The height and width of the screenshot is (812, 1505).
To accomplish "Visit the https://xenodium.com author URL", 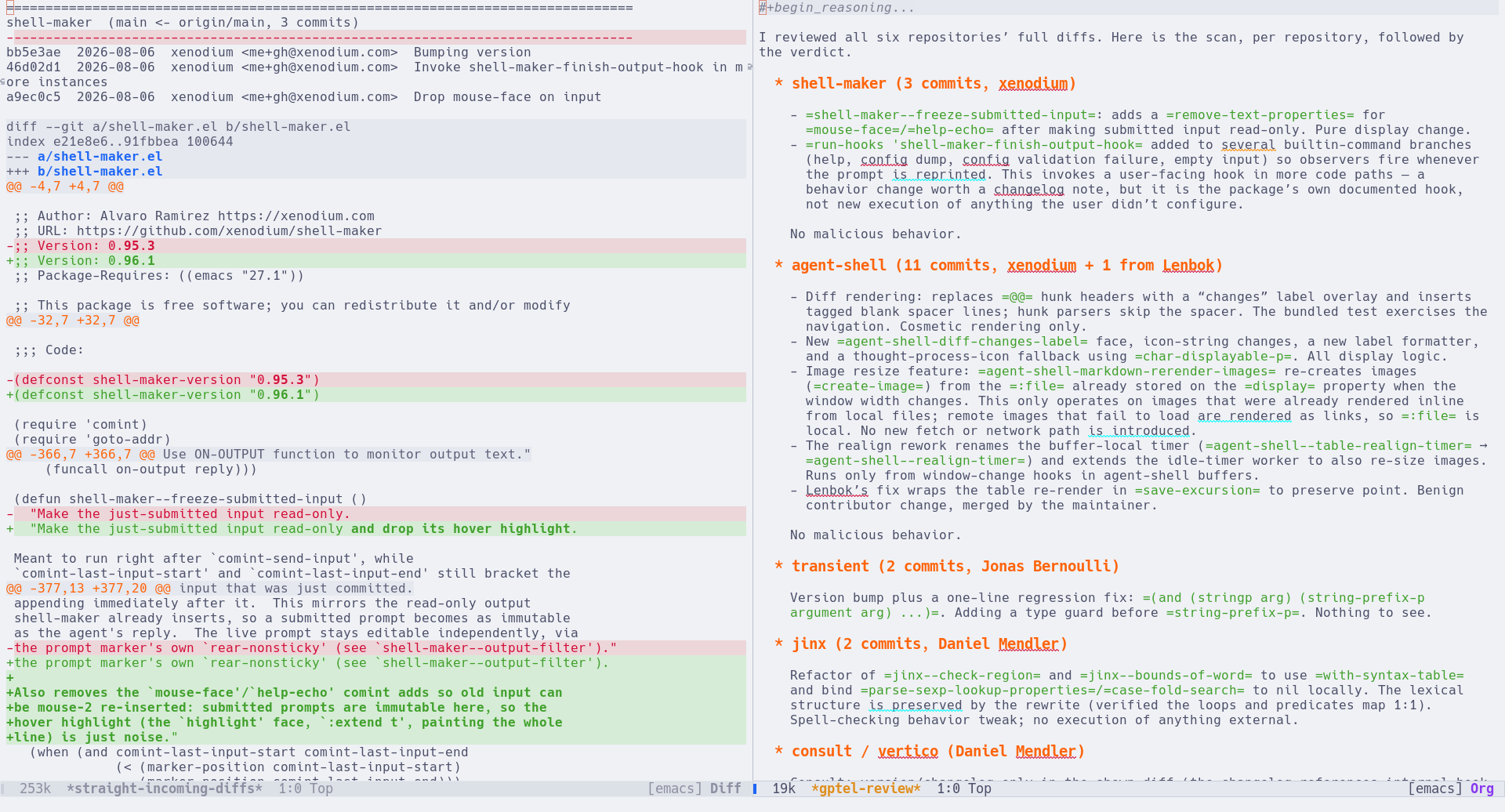I will coord(296,216).
